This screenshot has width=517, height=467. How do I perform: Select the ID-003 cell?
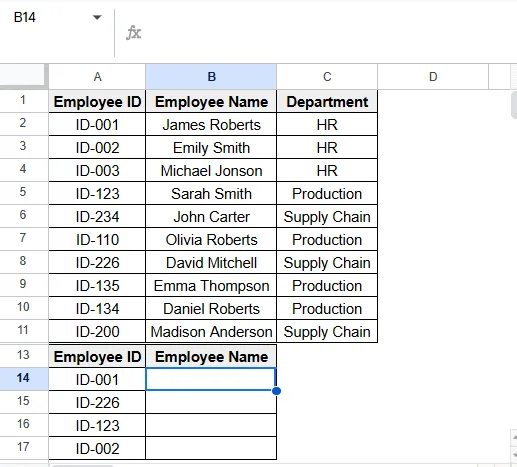(97, 170)
